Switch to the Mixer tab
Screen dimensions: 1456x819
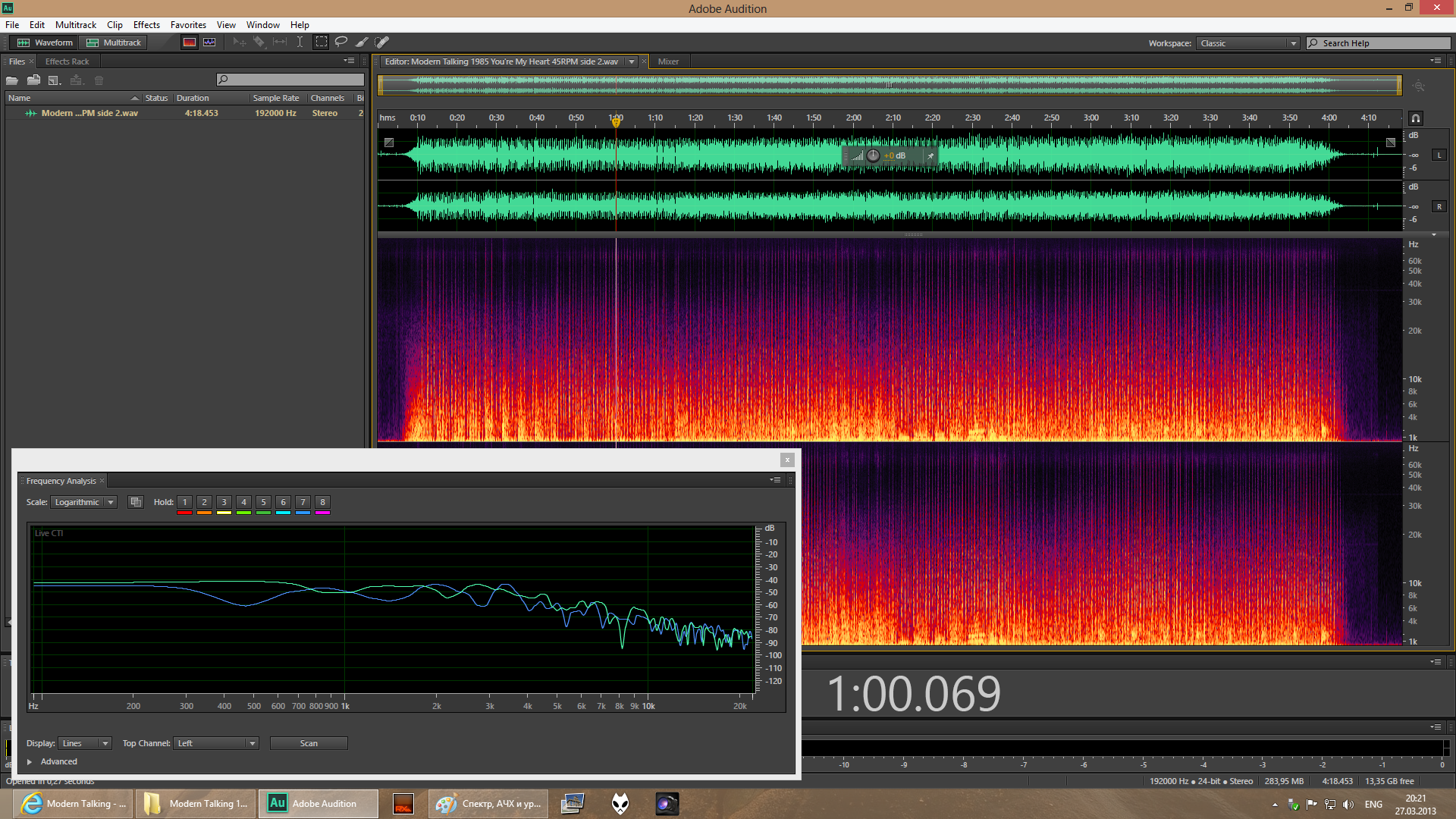click(668, 61)
